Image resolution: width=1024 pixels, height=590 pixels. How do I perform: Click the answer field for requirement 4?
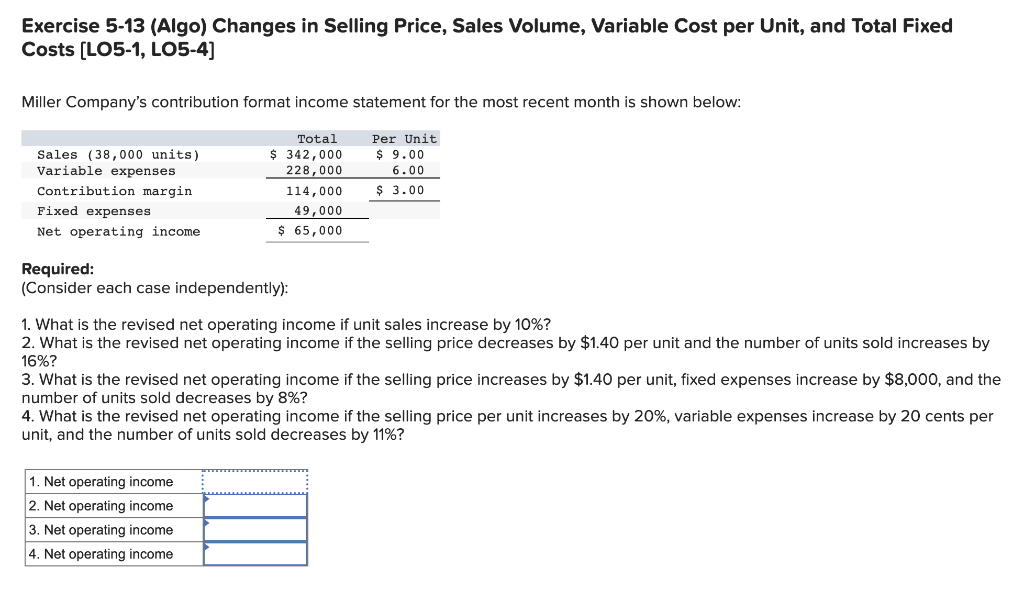[x=255, y=553]
